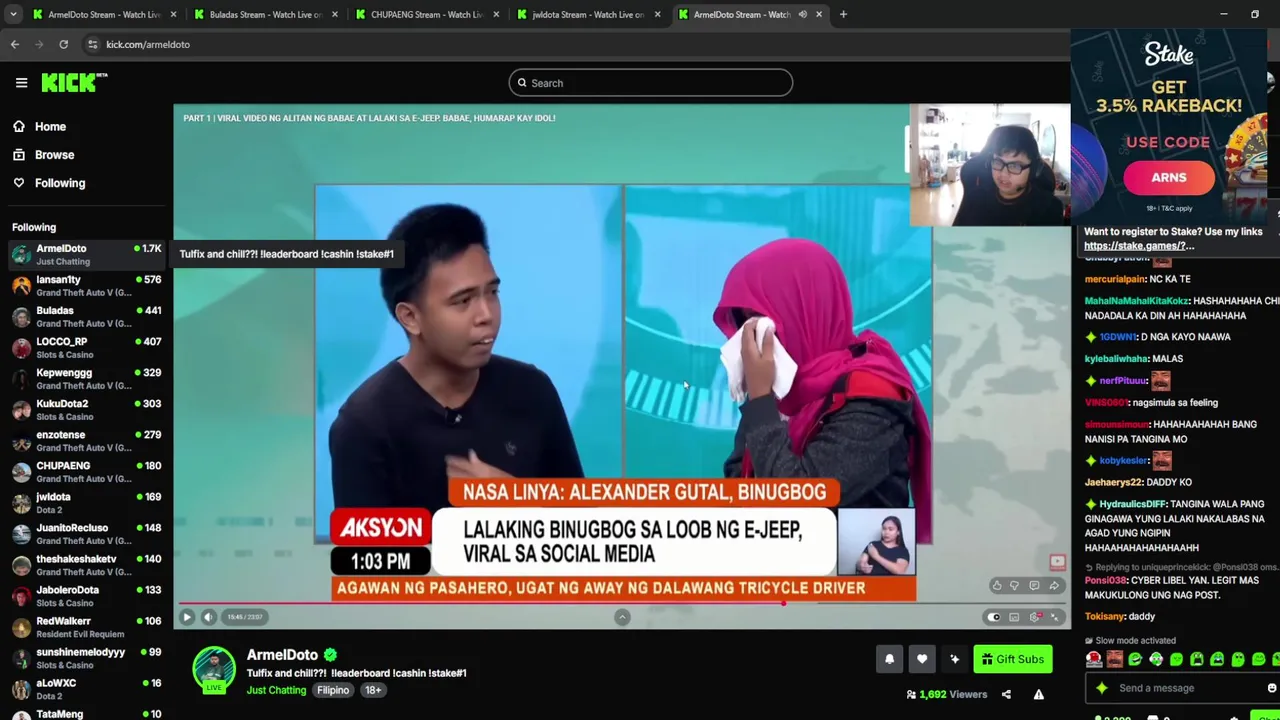This screenshot has width=1280, height=720.
Task: Click the sparkle subscribe icon
Action: pyautogui.click(x=954, y=659)
